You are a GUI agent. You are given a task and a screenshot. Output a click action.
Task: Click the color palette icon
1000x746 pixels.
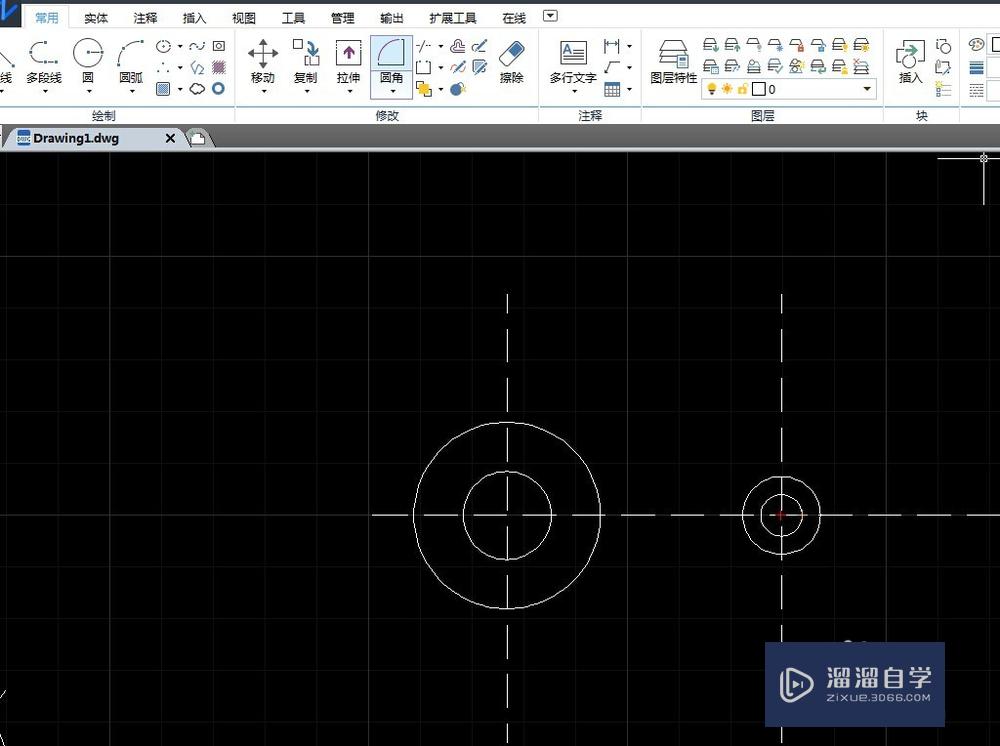click(976, 45)
